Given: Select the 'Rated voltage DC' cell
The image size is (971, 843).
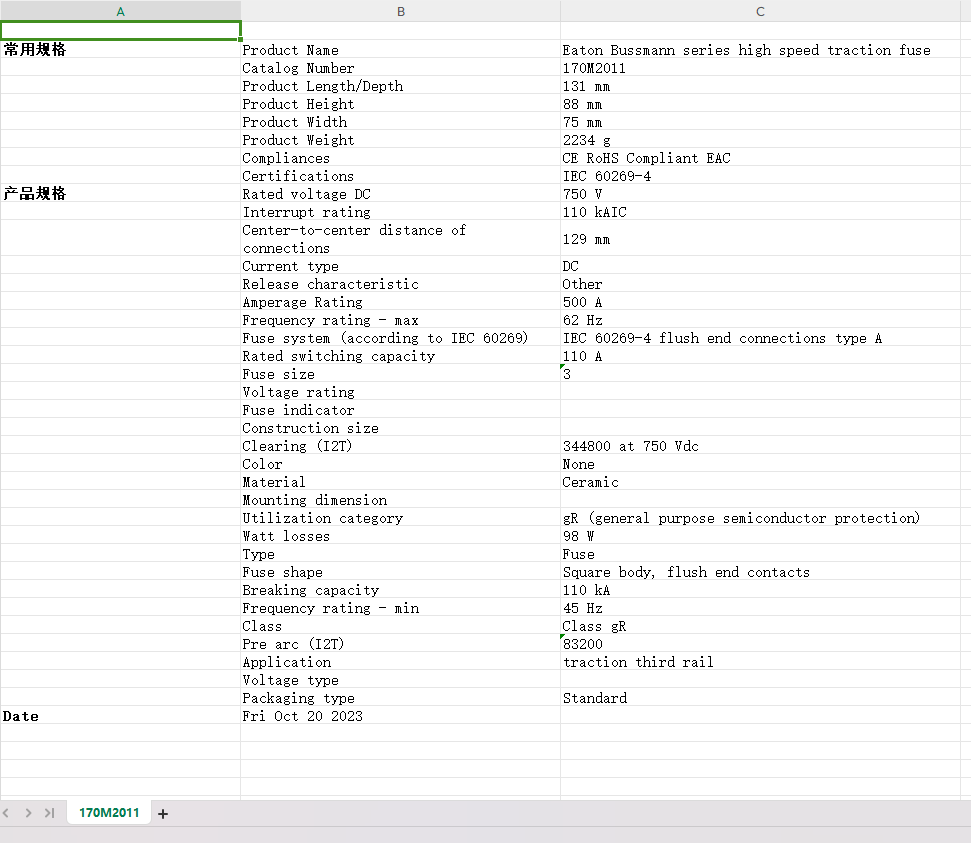Looking at the screenshot, I should pyautogui.click(x=401, y=193).
